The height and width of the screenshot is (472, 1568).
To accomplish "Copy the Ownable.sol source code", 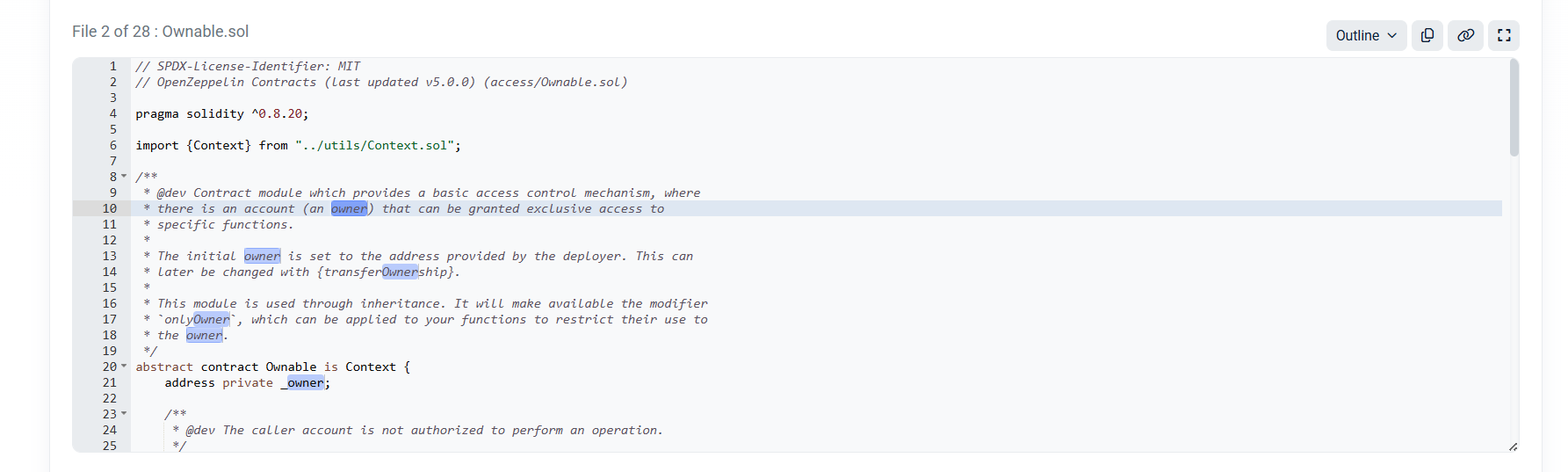I will 1427,35.
